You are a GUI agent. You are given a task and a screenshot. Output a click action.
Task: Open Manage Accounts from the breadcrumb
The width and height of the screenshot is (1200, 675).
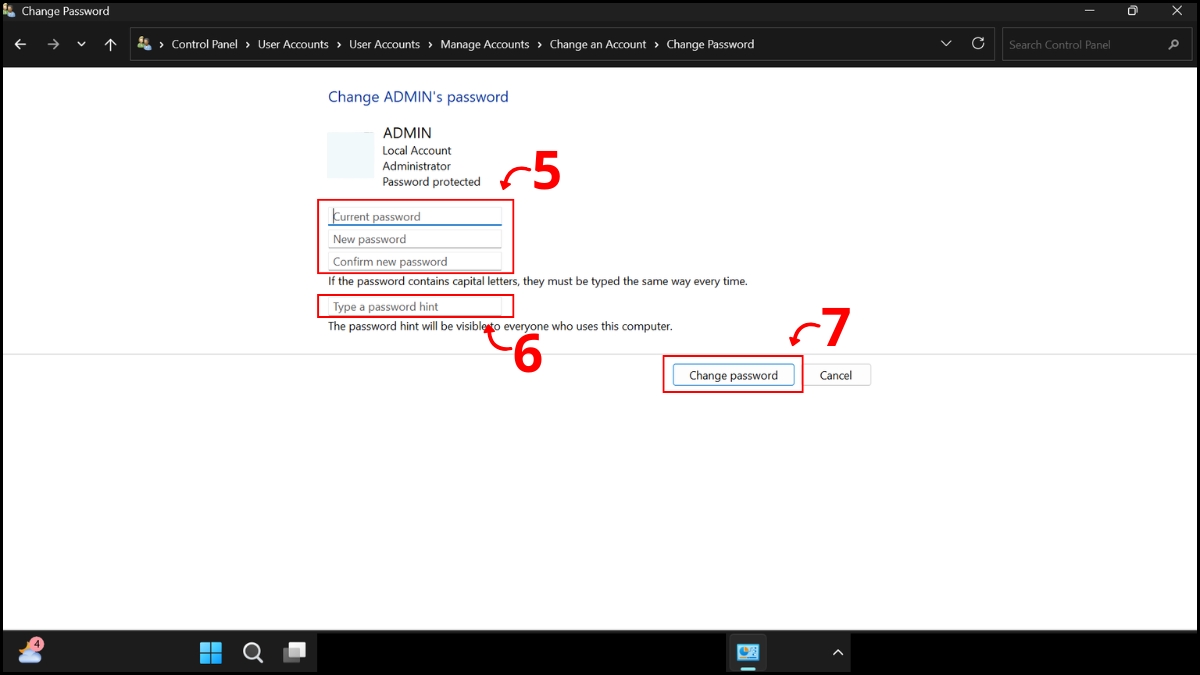tap(485, 44)
